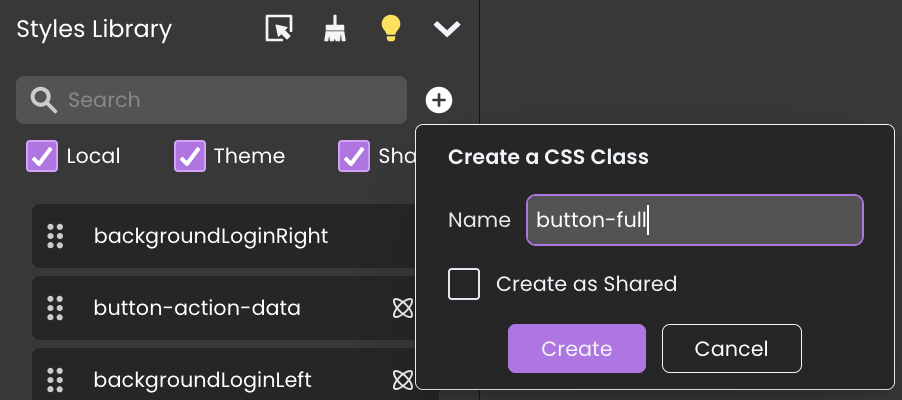Grab drag handle of backgroundLoginLeft
This screenshot has width=902, height=400.
[x=56, y=380]
